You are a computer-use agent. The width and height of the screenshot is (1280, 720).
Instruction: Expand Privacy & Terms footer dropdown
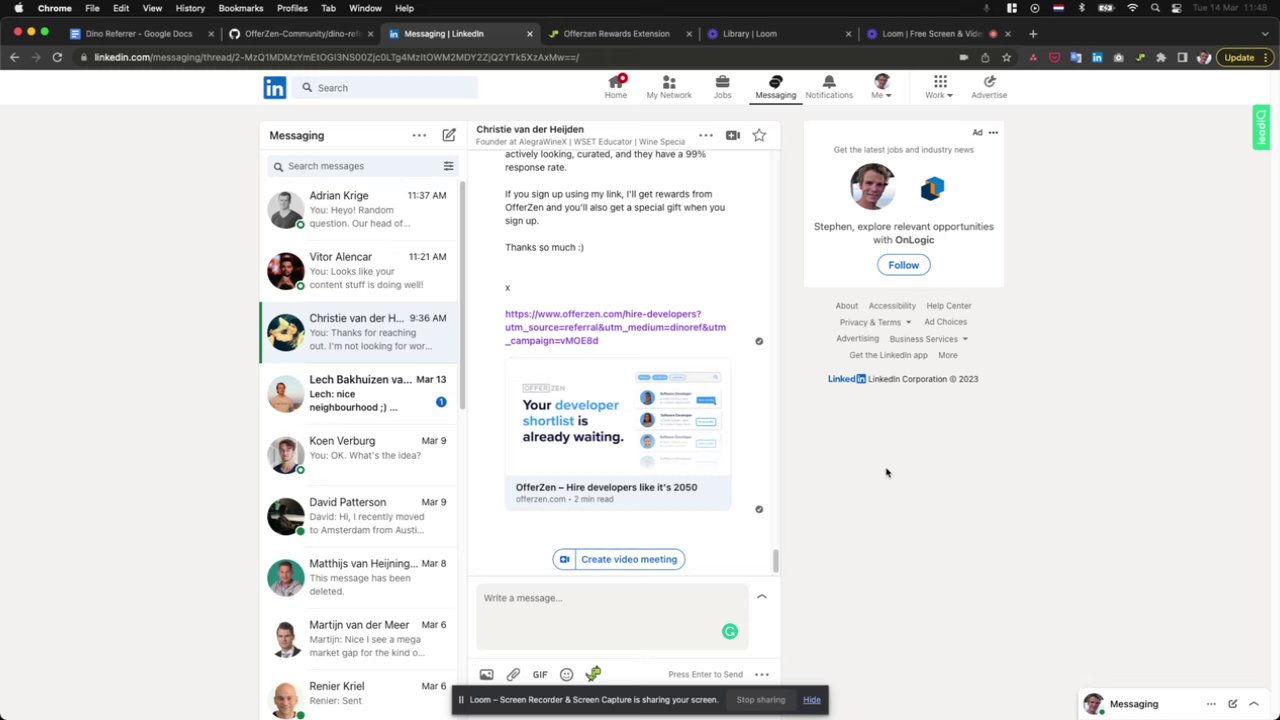(875, 322)
